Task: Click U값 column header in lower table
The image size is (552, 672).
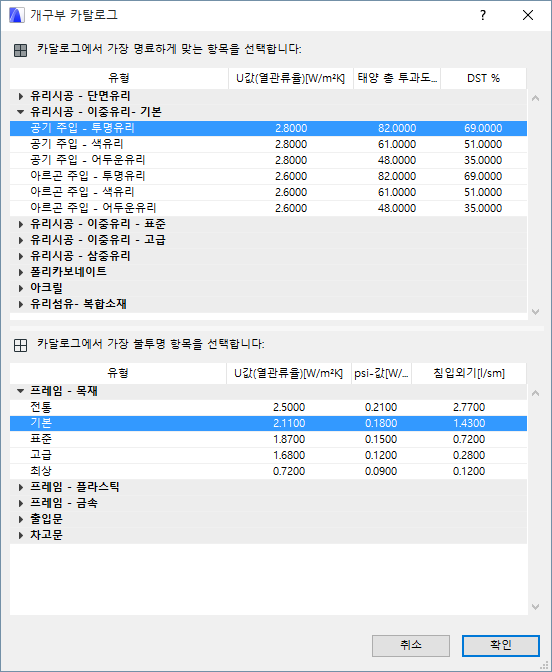Action: [289, 373]
